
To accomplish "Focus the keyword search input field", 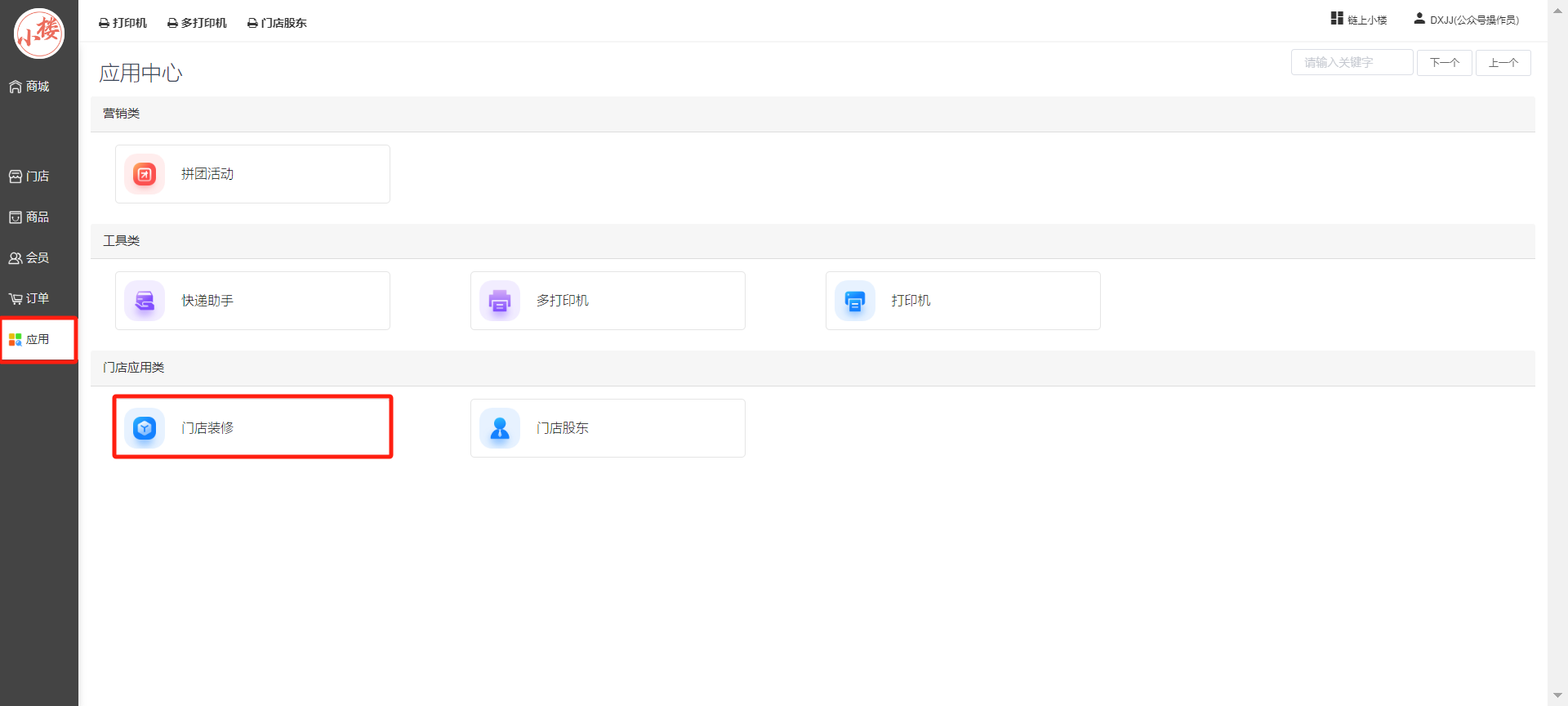I will (1352, 63).
